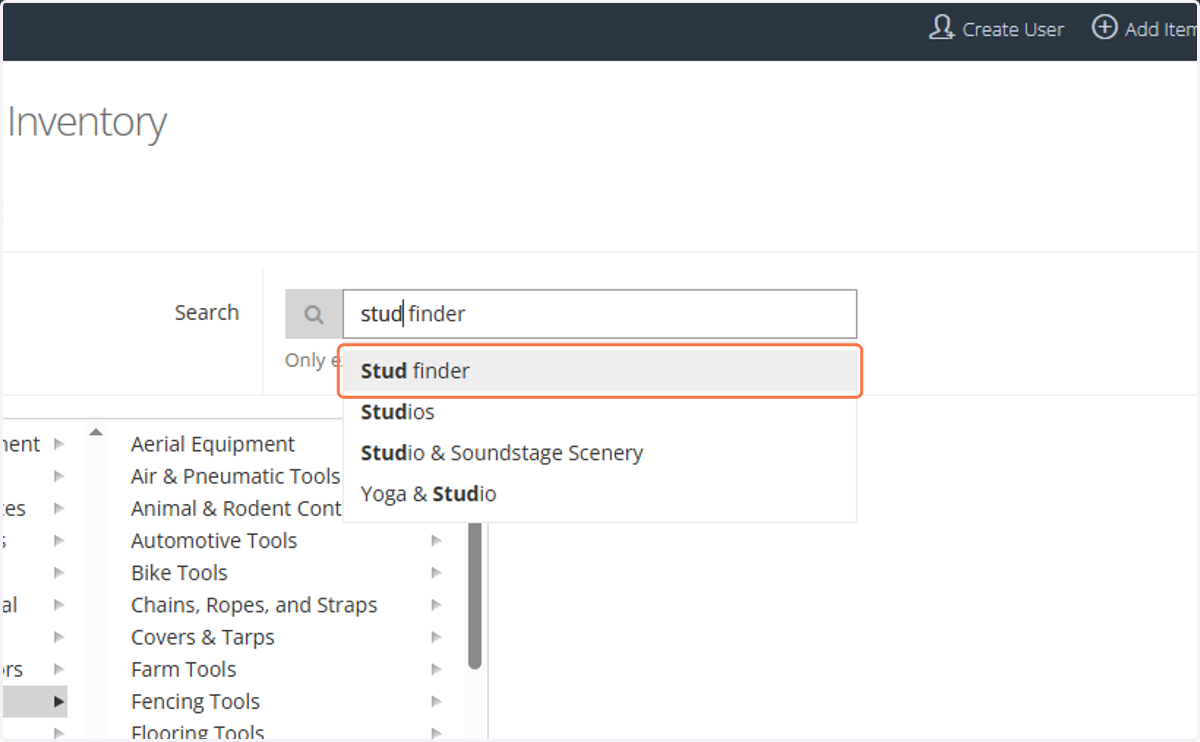Click the Inventory page heading
The height and width of the screenshot is (742, 1200).
(x=87, y=122)
